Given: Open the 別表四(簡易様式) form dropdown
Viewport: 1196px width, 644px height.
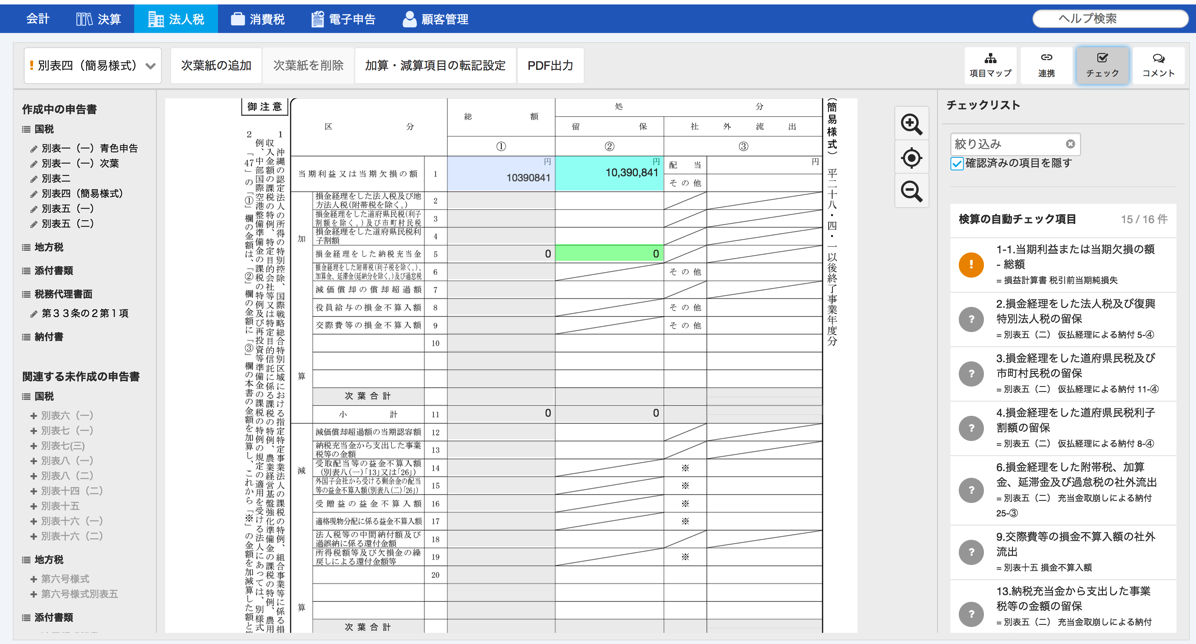Looking at the screenshot, I should tap(92, 66).
